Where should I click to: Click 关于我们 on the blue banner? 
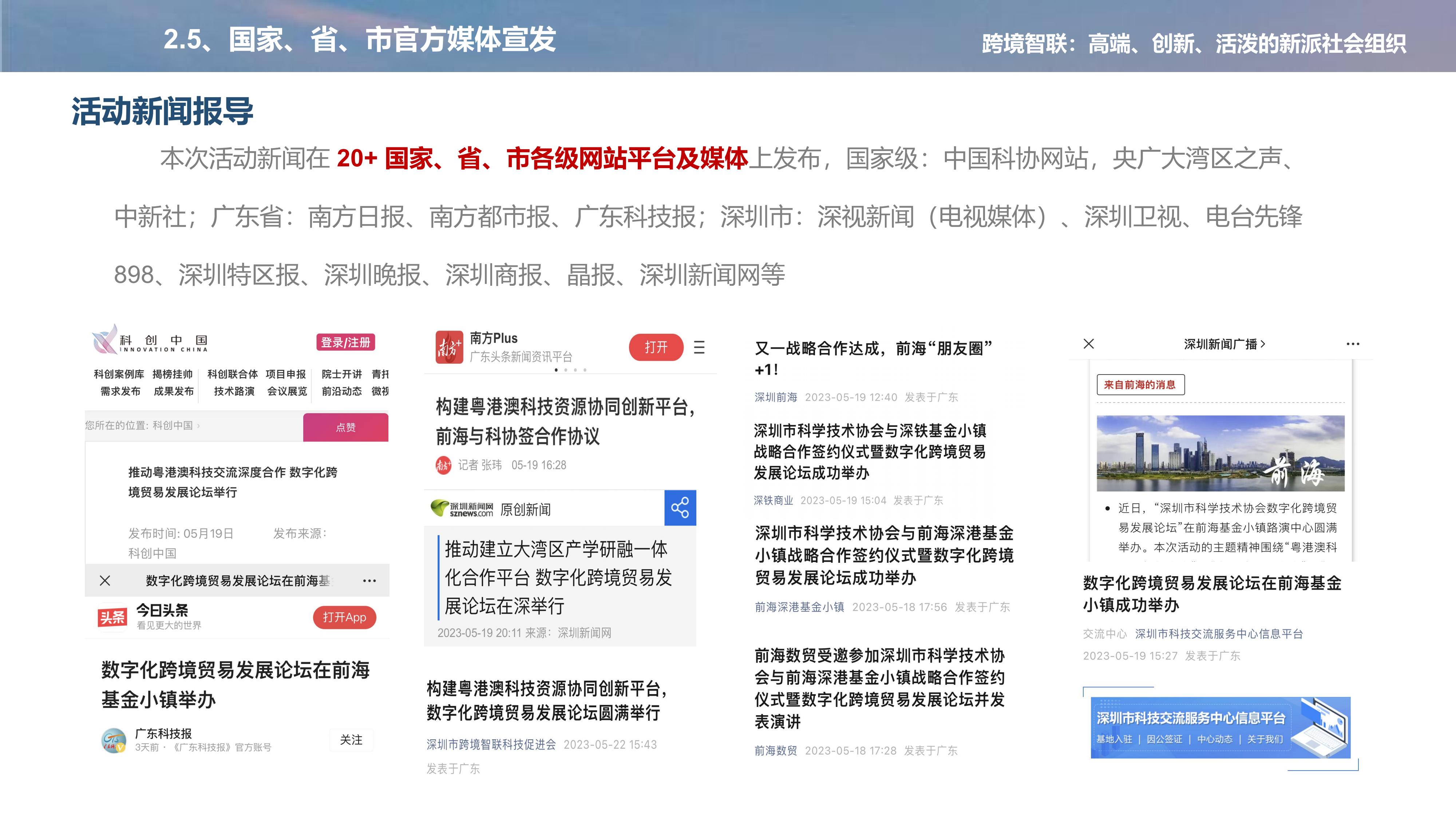pos(1265,739)
